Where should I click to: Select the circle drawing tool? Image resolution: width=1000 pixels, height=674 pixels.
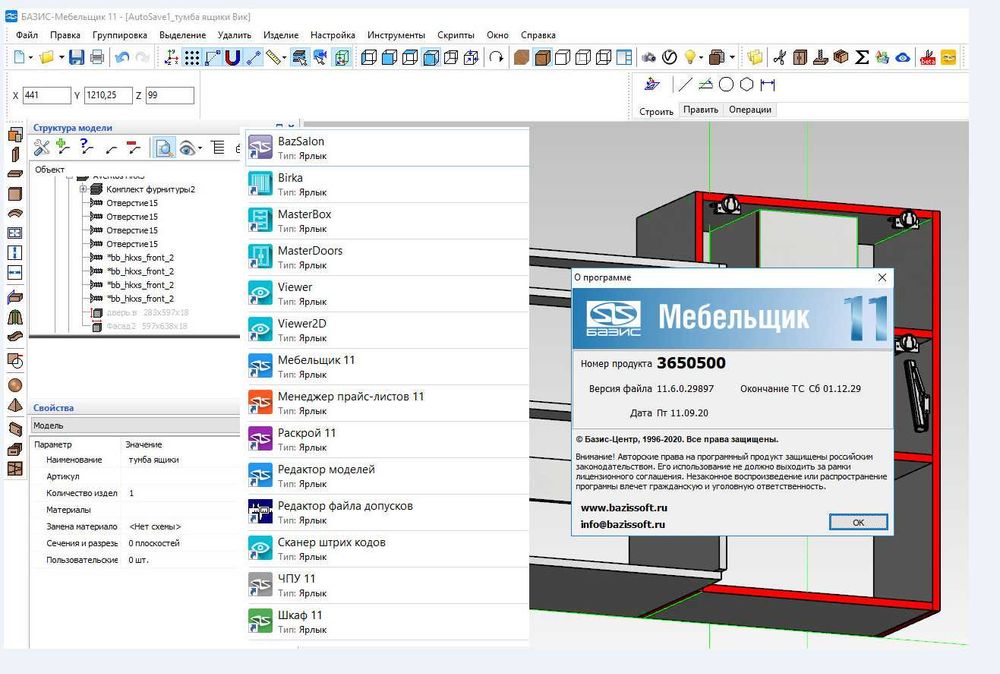pyautogui.click(x=726, y=84)
